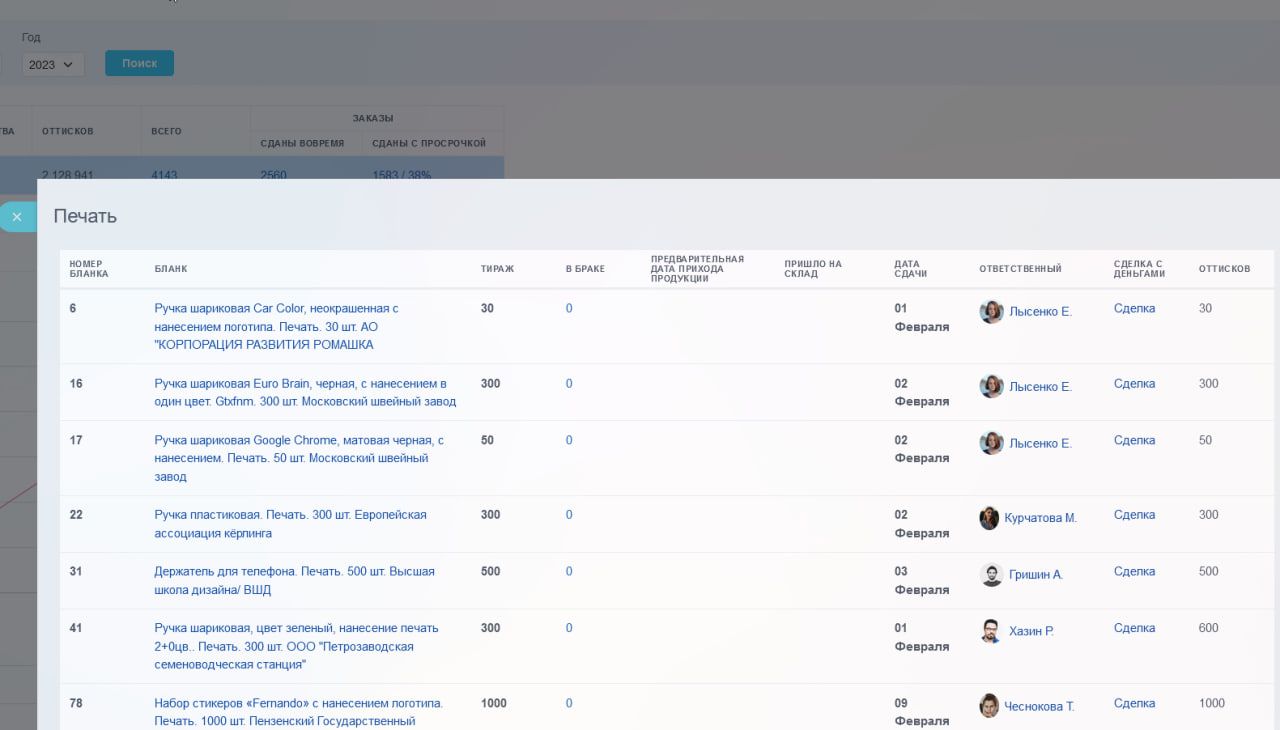The image size is (1280, 730).
Task: Click Курчатова М. avatar picture
Action: [x=989, y=518]
